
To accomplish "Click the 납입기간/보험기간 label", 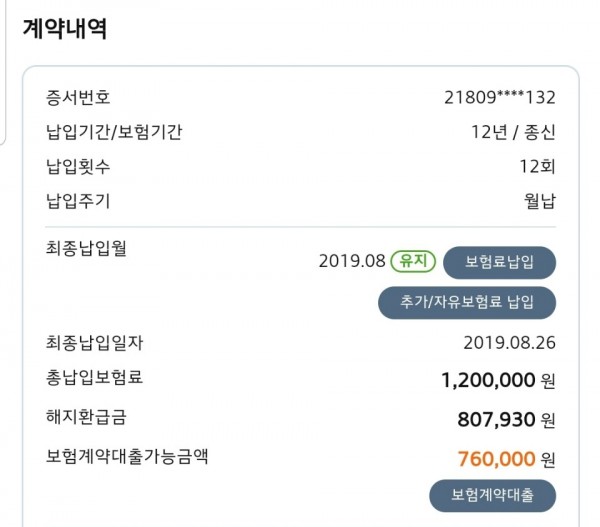I will [114, 132].
